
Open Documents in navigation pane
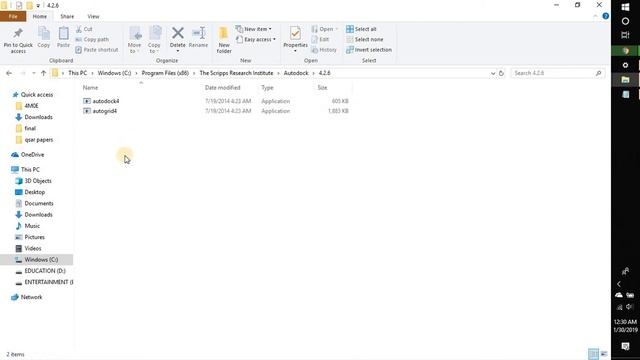point(39,203)
